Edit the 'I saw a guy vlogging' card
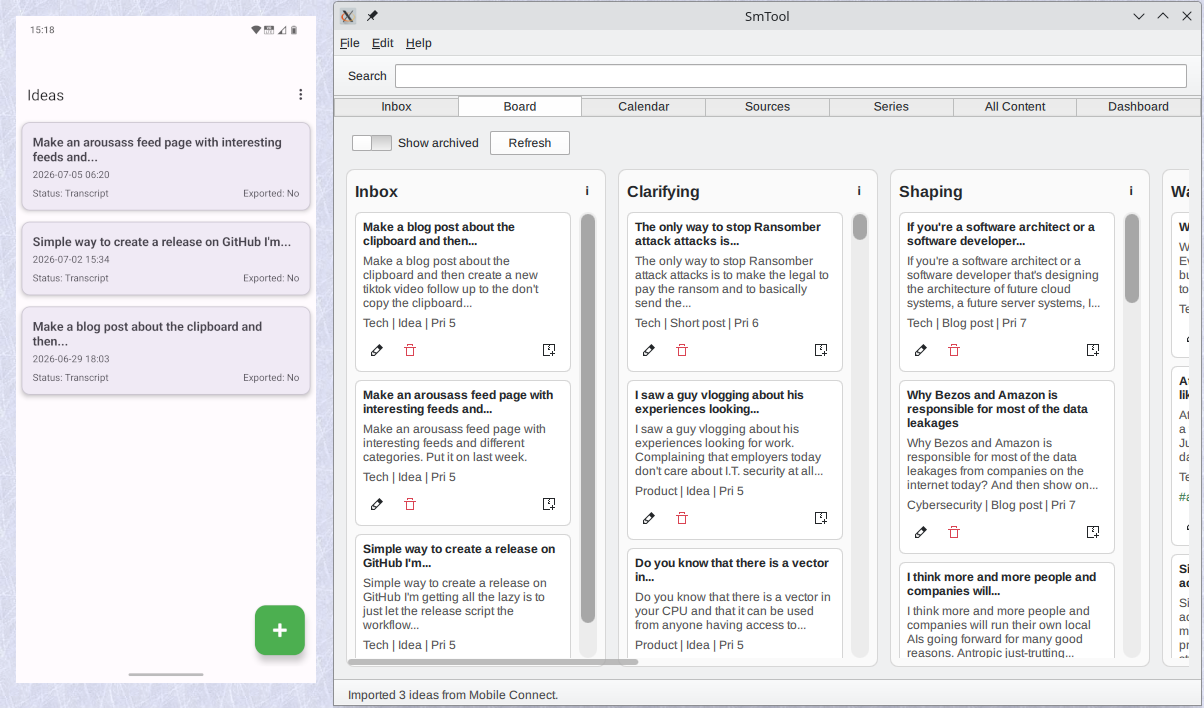 648,518
